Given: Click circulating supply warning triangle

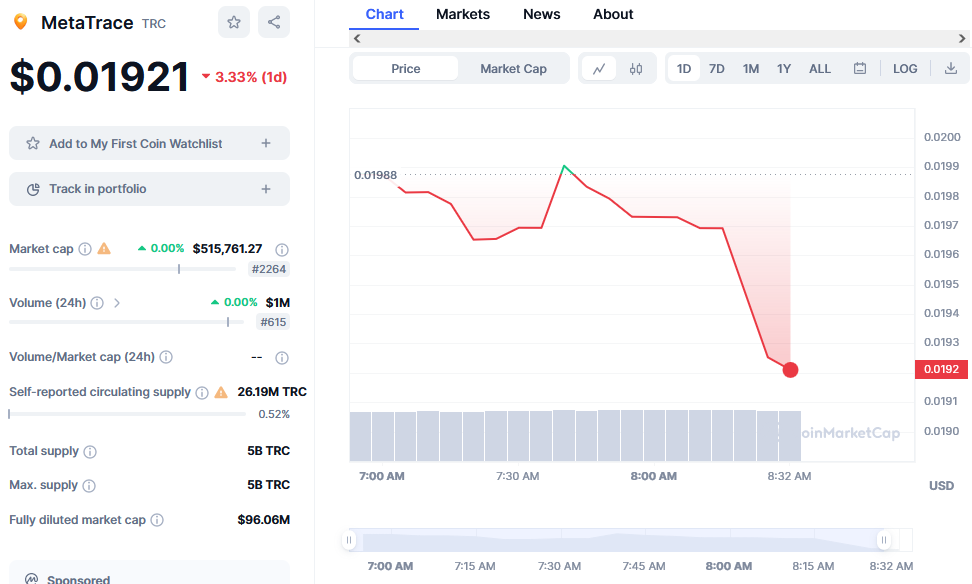Looking at the screenshot, I should [221, 392].
